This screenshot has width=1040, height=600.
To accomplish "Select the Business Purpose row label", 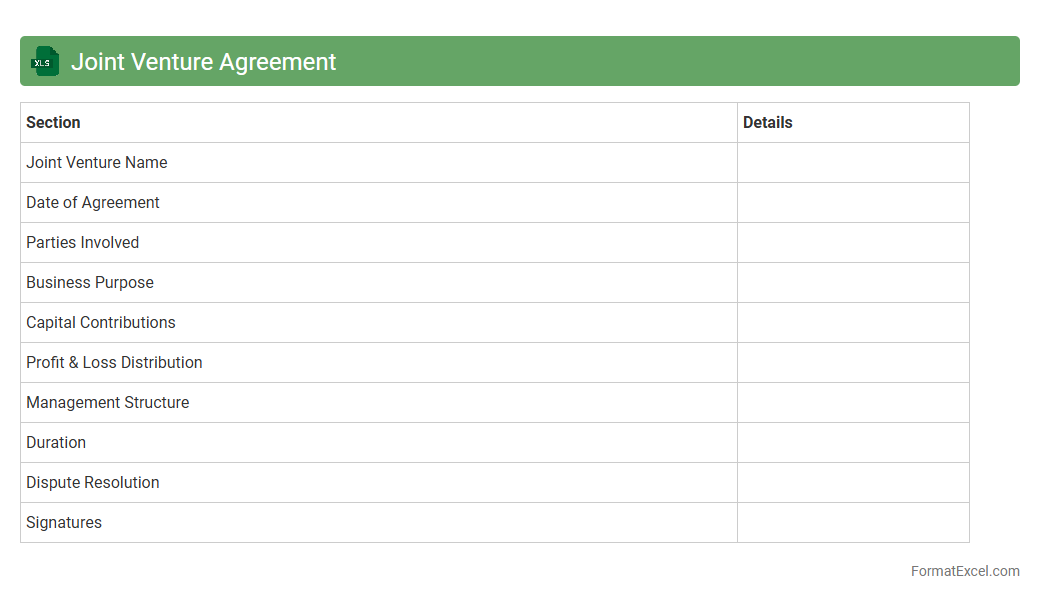I will pyautogui.click(x=90, y=282).
